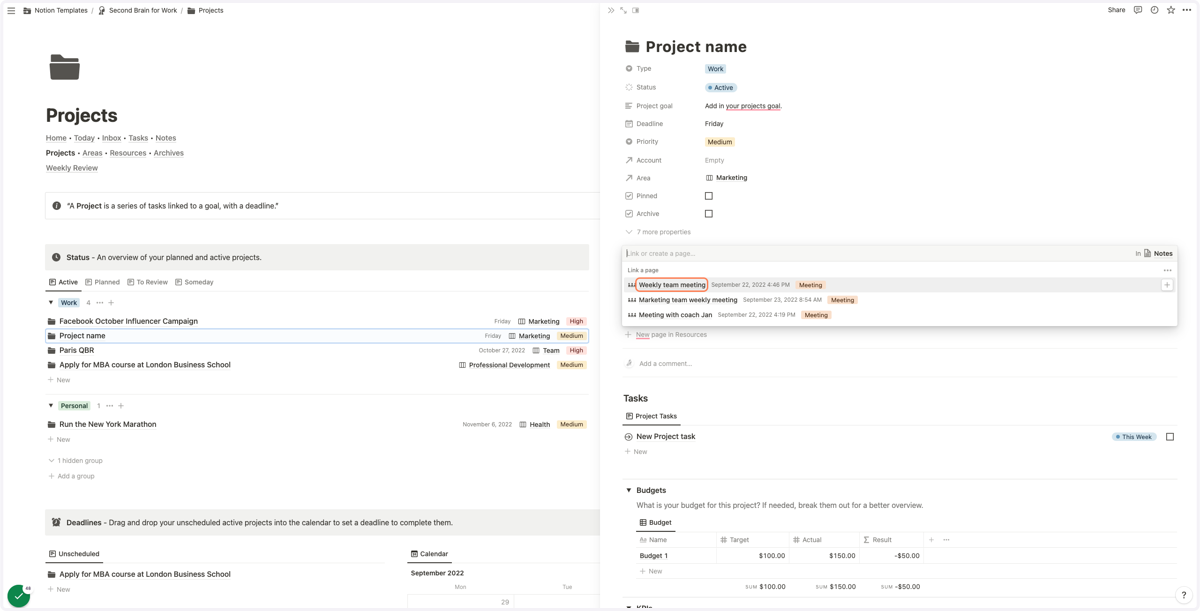Switch to the Planned tab
Screen dimensions: 1200x611
103,282
